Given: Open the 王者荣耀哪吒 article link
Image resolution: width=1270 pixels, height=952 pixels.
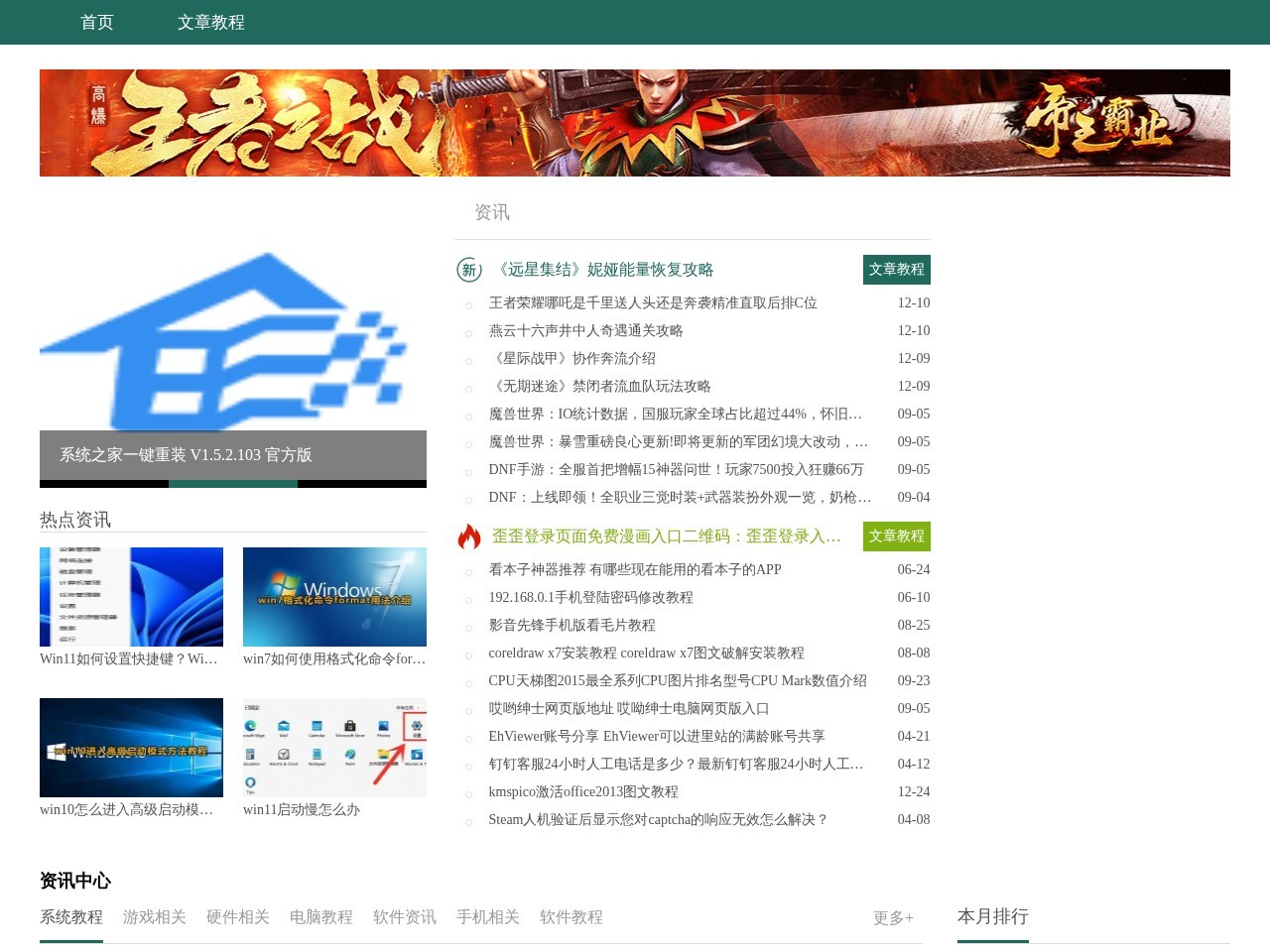Looking at the screenshot, I should 652,303.
